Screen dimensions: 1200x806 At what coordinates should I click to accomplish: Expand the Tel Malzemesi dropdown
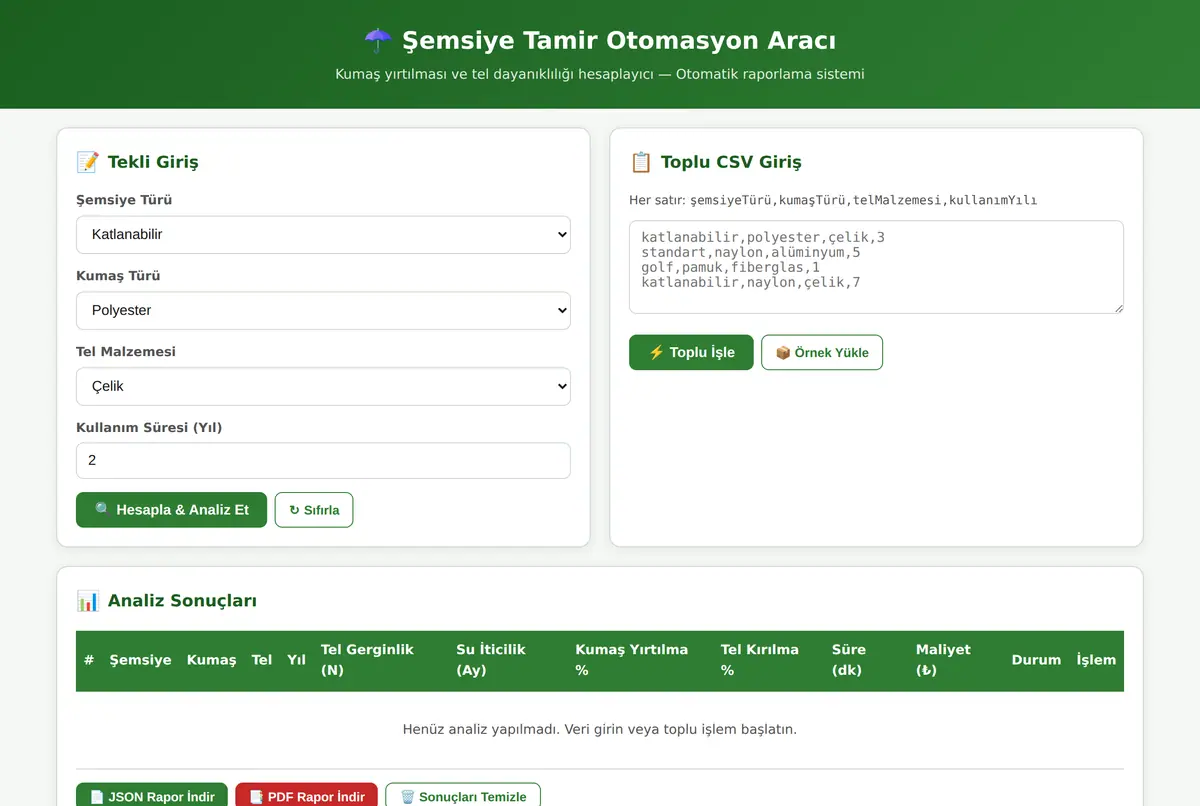tap(323, 387)
